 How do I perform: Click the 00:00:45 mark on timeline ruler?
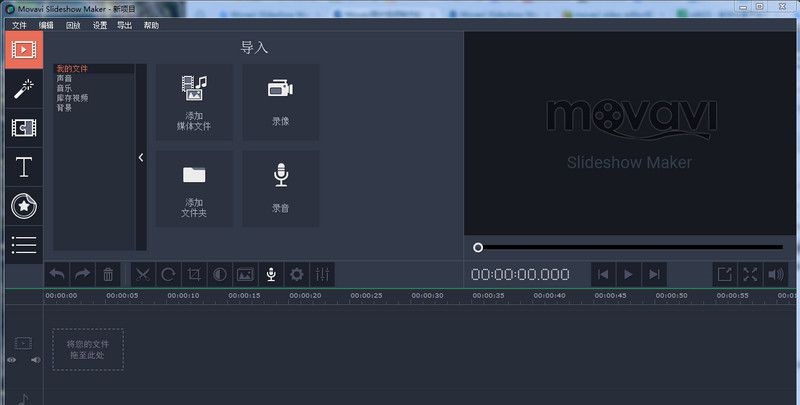(610, 295)
